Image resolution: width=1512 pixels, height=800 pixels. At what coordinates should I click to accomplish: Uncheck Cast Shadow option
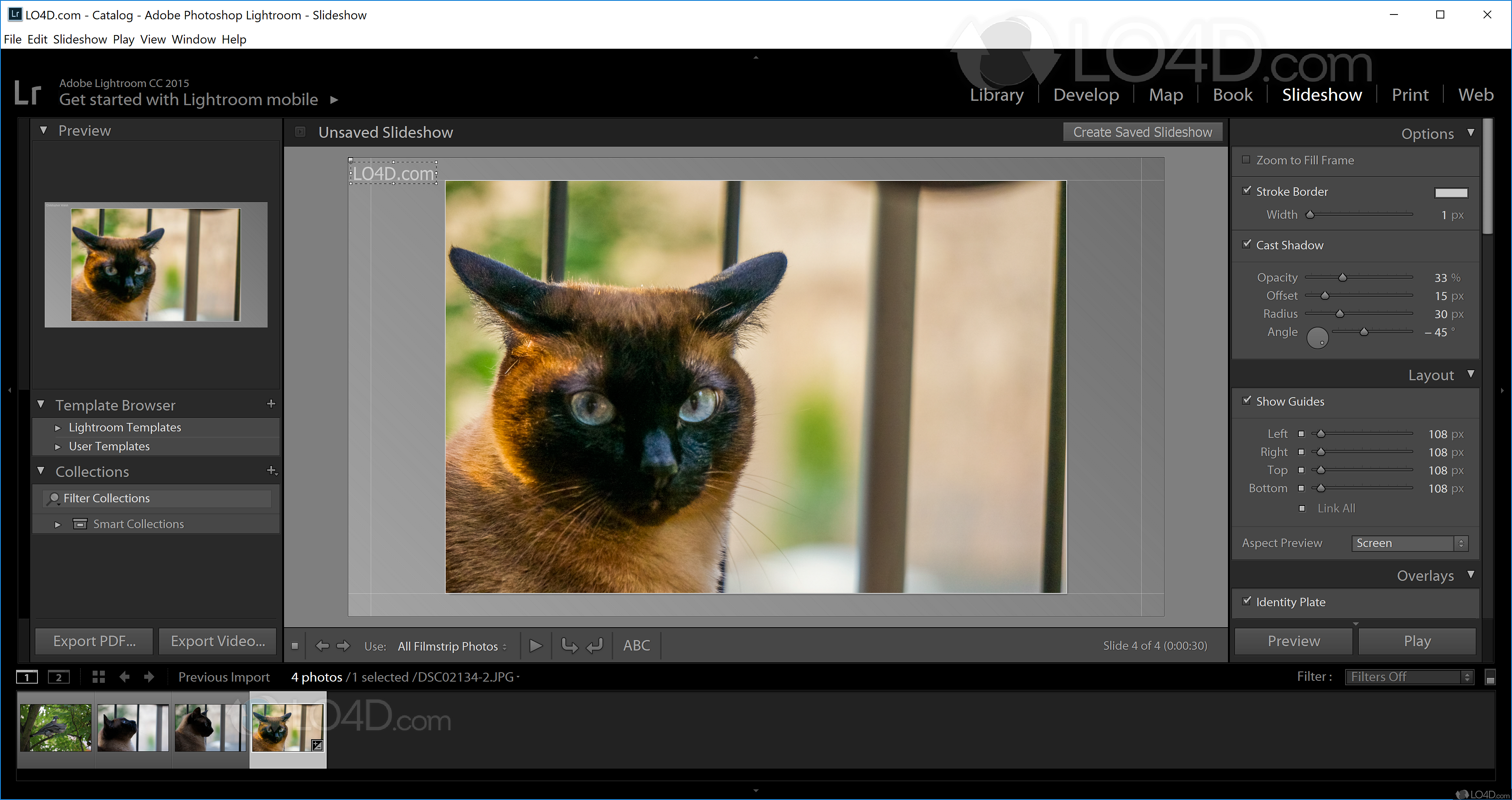click(x=1247, y=245)
